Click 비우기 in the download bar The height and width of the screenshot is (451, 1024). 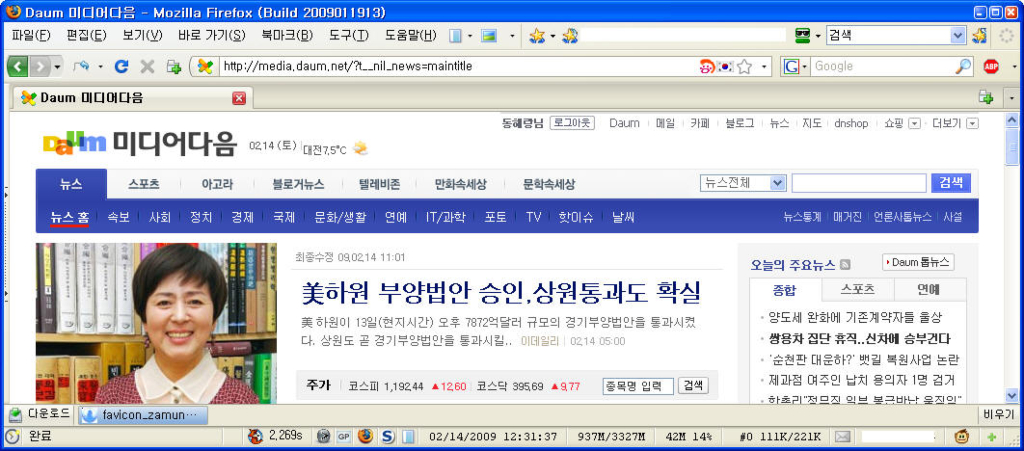(x=999, y=414)
